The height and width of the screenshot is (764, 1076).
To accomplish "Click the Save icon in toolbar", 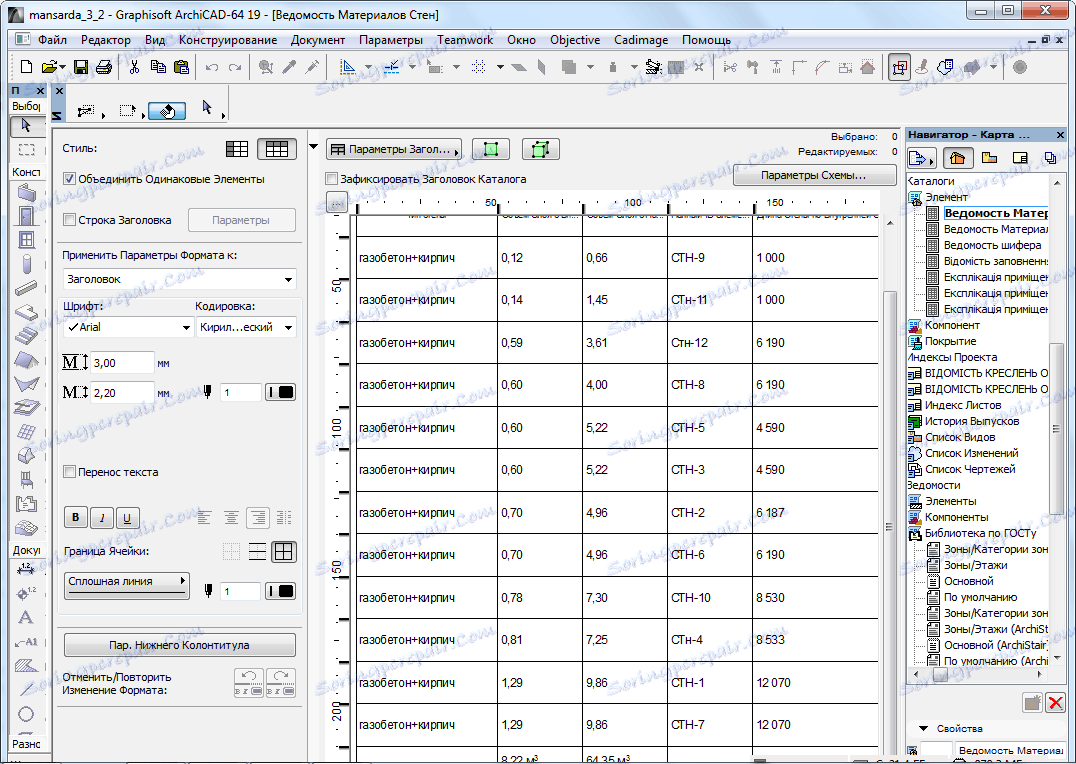I will (x=81, y=67).
